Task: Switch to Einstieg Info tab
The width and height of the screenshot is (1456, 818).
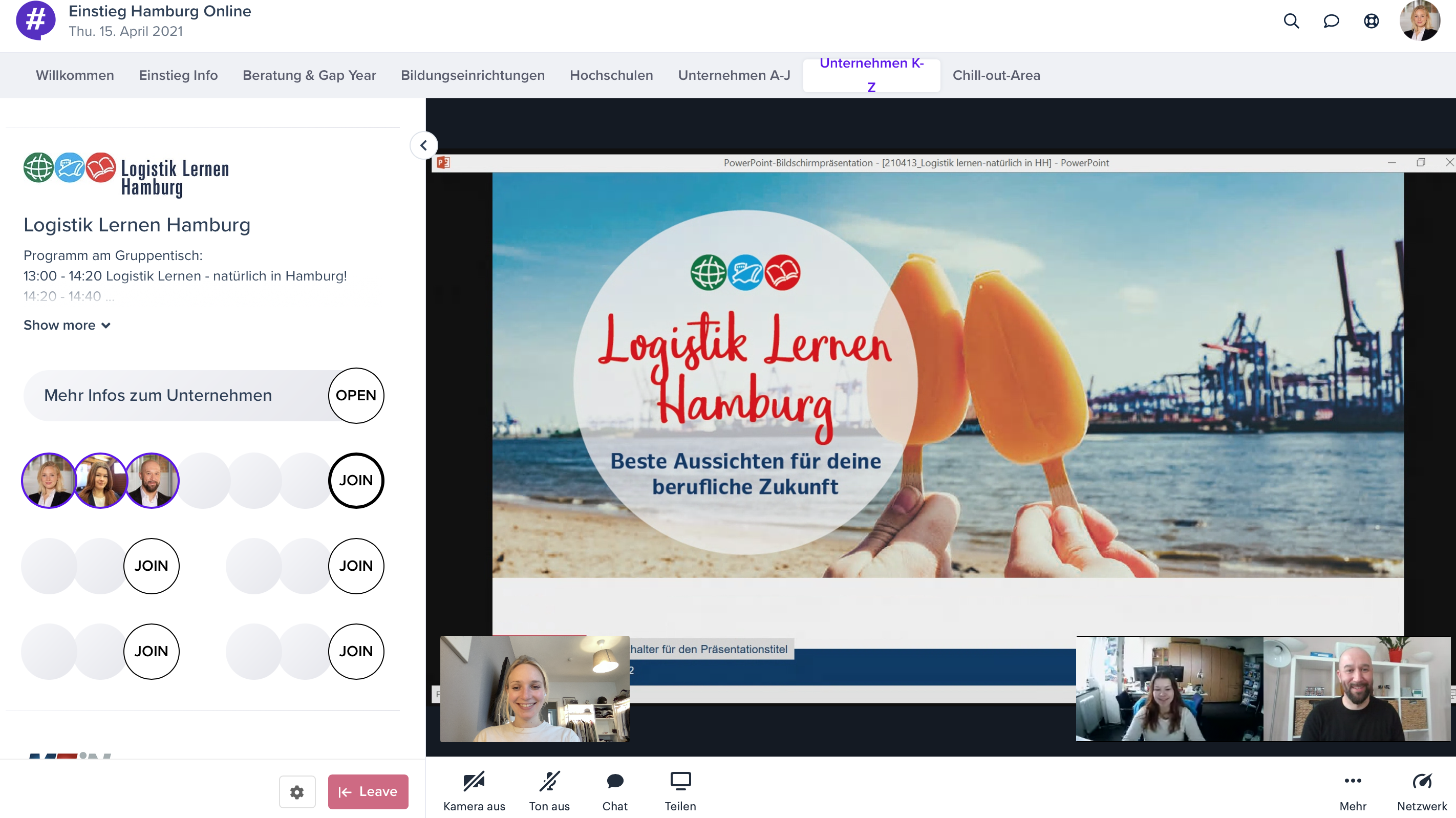Action: pos(178,75)
